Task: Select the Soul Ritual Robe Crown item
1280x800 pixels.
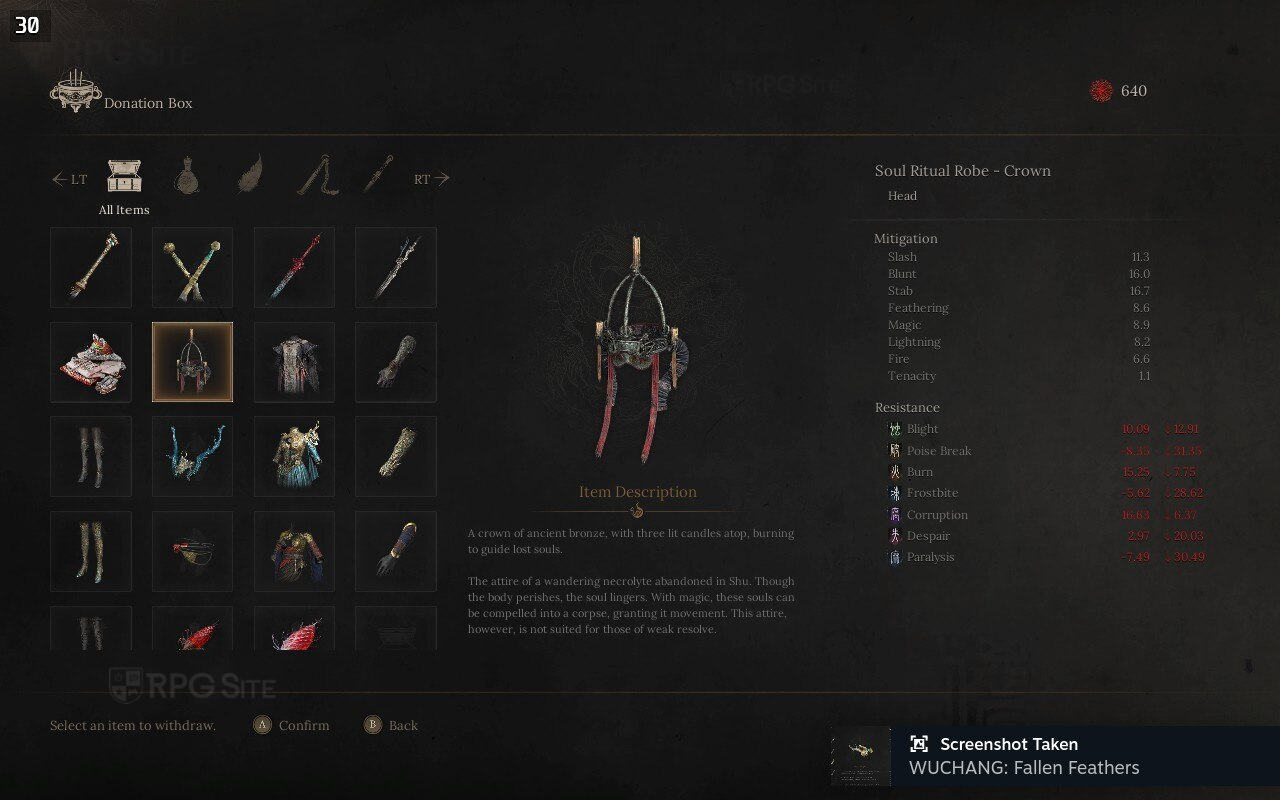Action: 192,362
